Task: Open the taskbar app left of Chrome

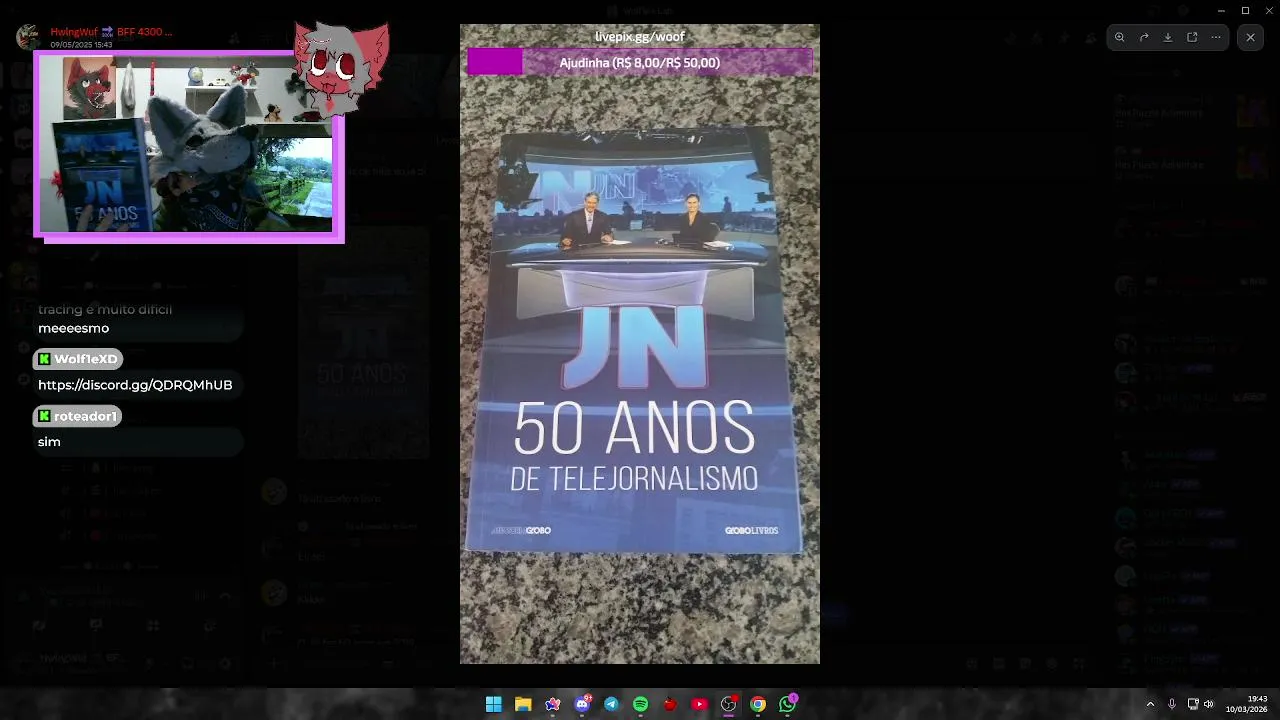Action: click(729, 704)
